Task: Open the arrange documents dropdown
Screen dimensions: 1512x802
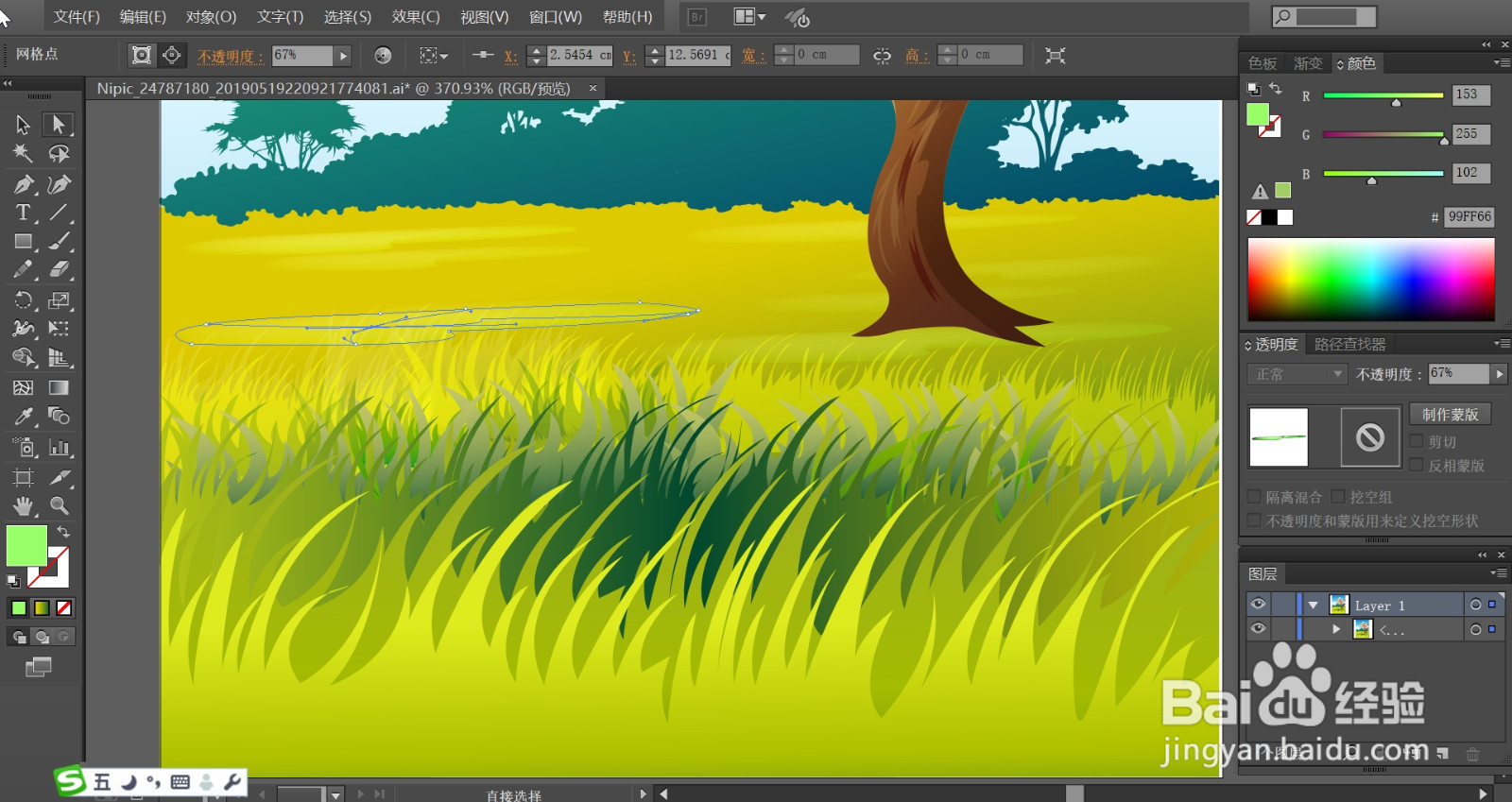Action: pos(750,17)
